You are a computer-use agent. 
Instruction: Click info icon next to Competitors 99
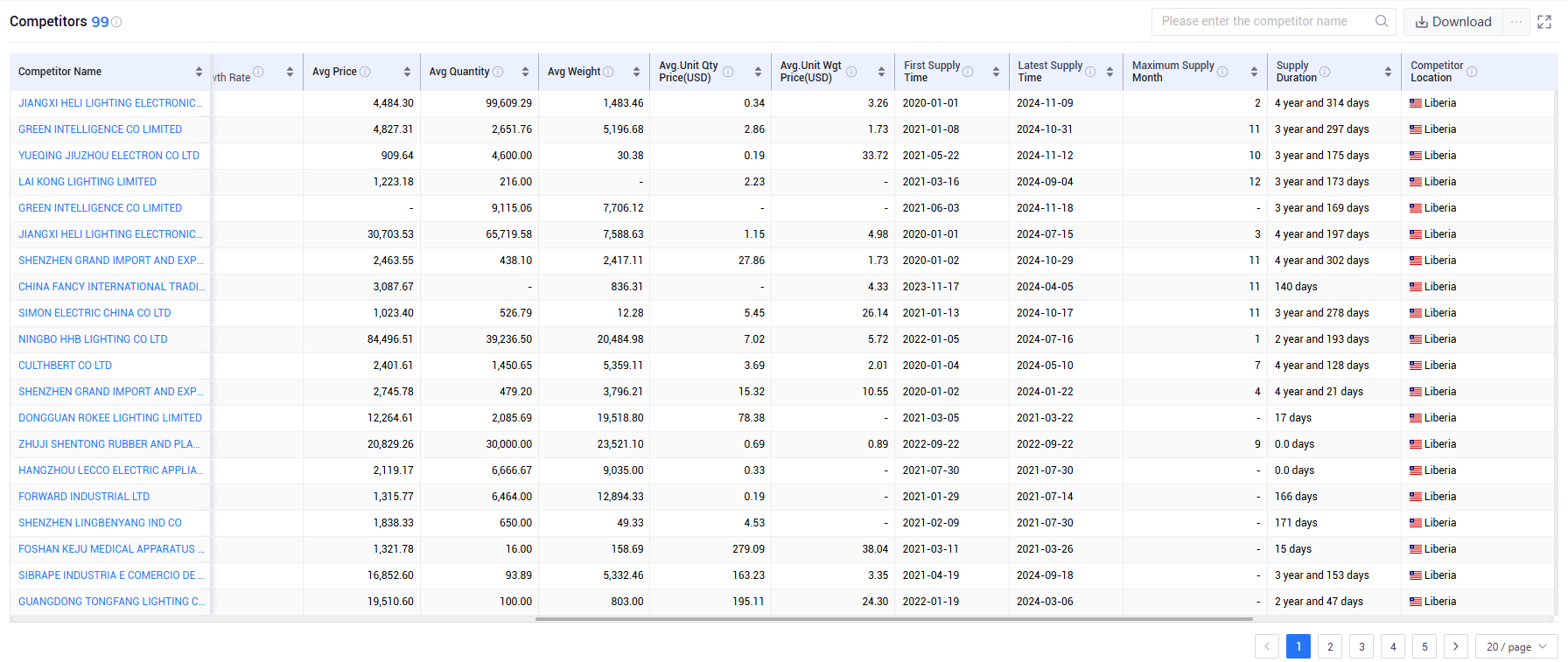[116, 22]
